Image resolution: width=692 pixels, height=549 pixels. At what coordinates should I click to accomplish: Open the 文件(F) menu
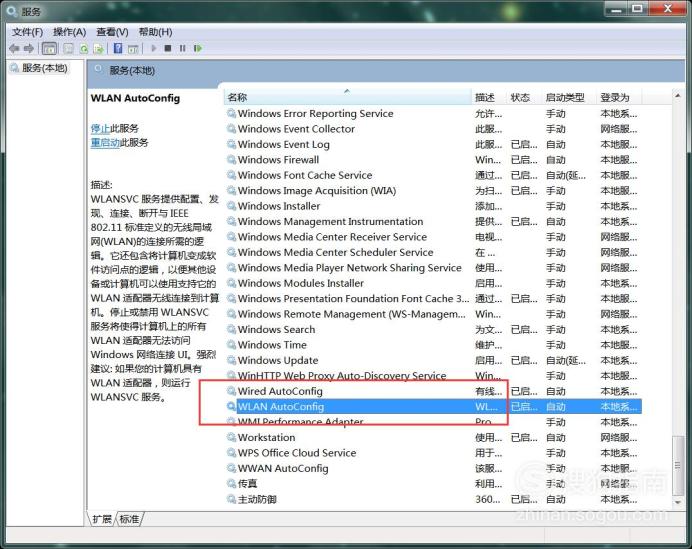[x=27, y=32]
